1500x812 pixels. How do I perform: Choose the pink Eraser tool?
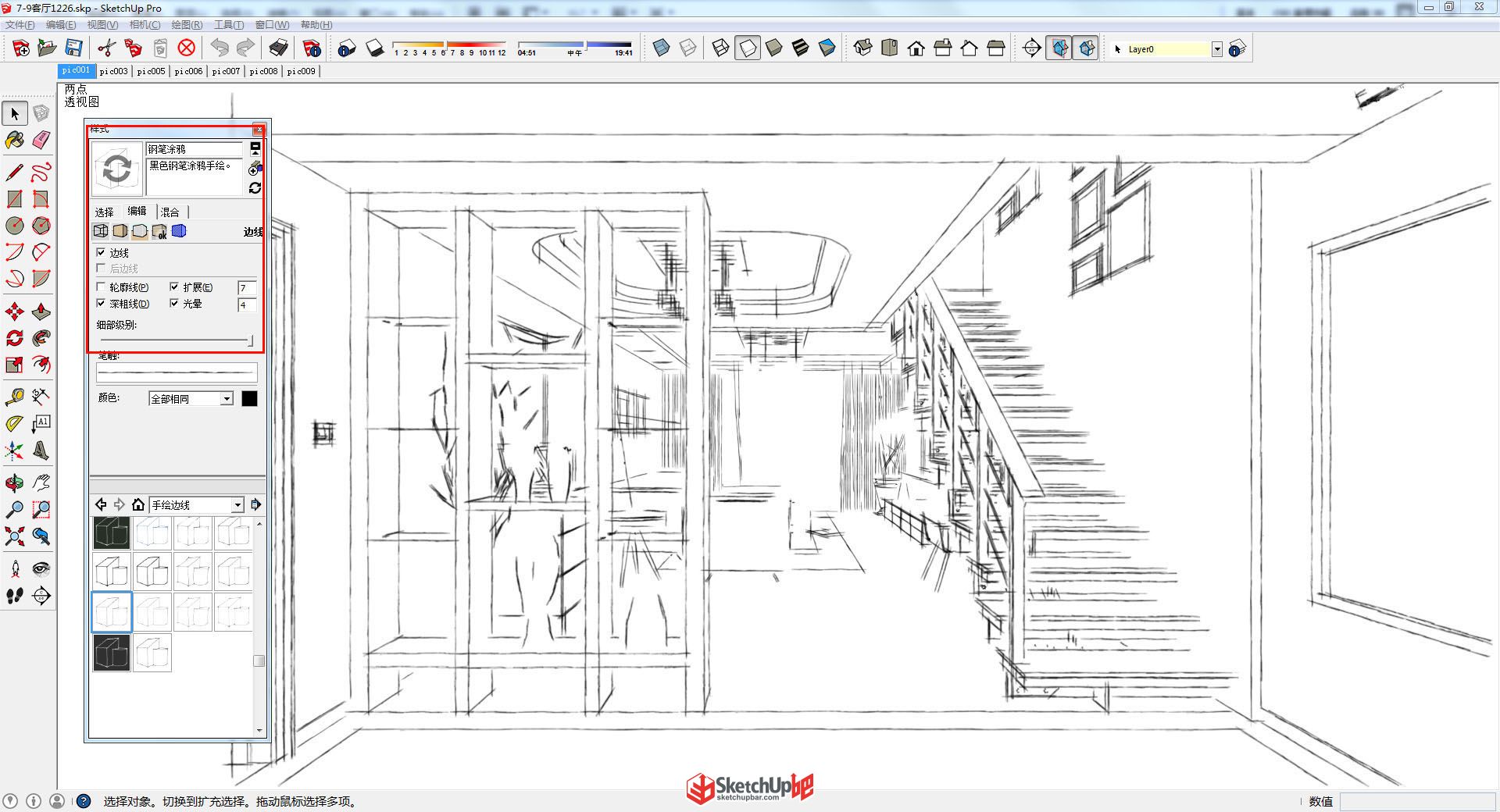click(41, 140)
